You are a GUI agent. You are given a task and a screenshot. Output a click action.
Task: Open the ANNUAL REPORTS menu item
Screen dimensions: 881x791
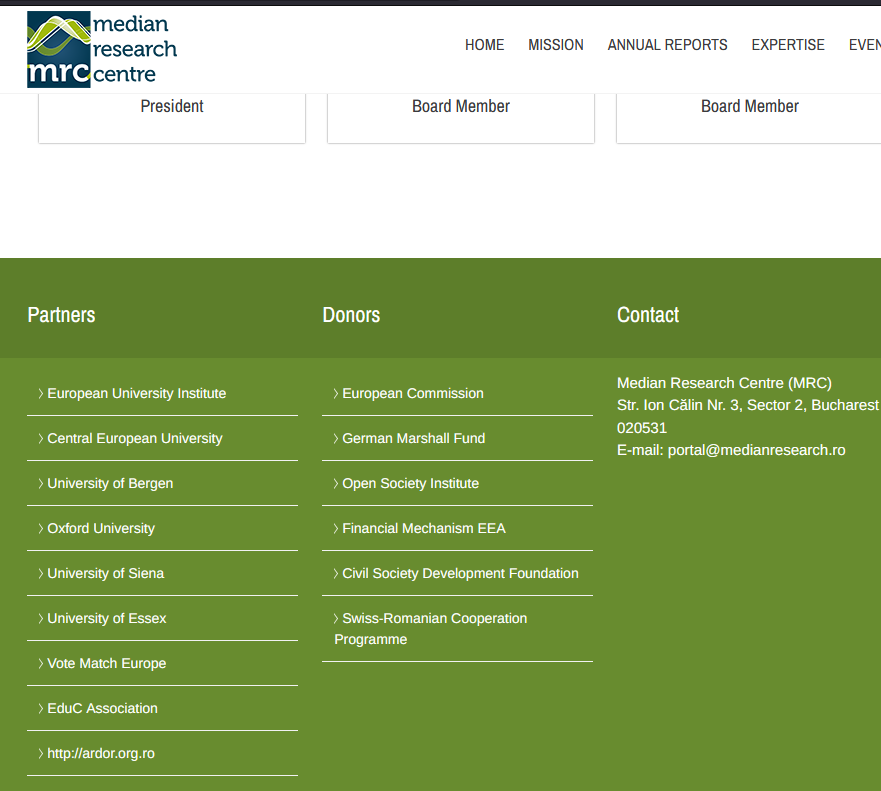(667, 45)
